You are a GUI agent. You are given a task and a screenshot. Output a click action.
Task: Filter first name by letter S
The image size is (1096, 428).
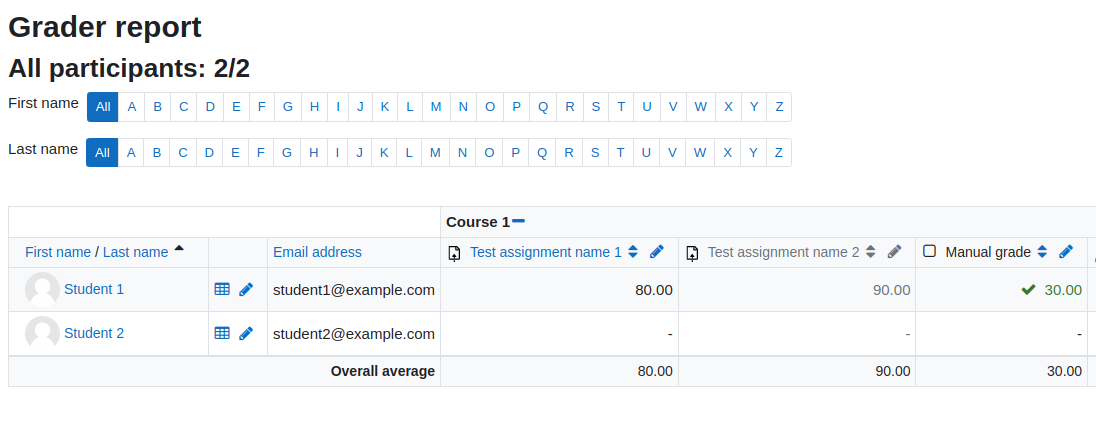click(x=596, y=107)
